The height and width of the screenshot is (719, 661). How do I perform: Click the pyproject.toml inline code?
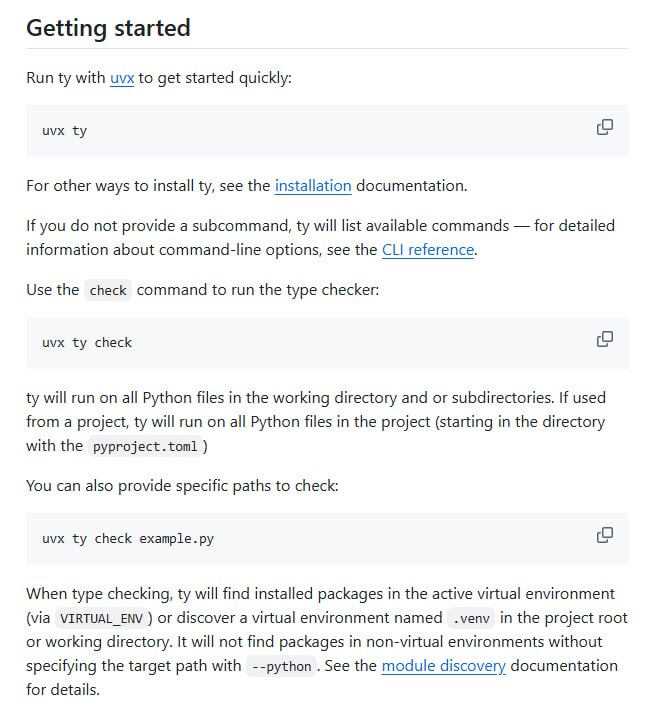pos(145,446)
